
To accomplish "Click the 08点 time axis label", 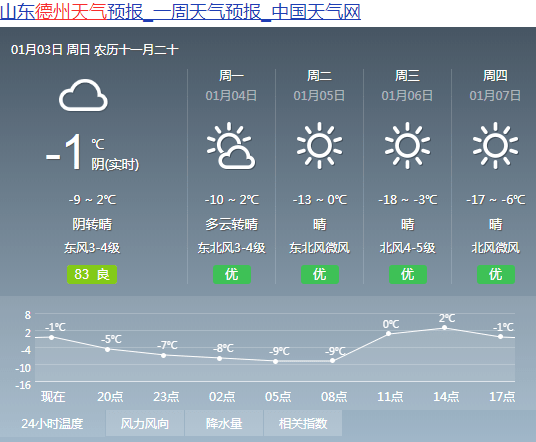I will [x=334, y=397].
